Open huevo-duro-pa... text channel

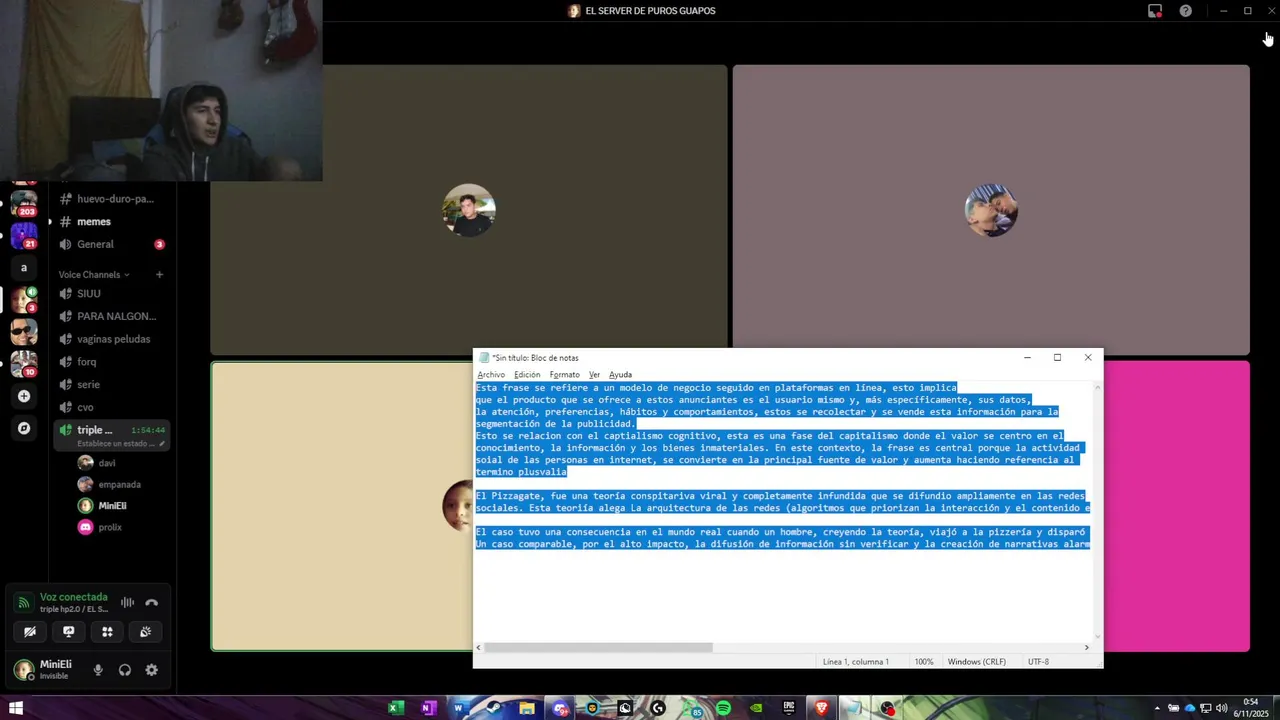111,198
